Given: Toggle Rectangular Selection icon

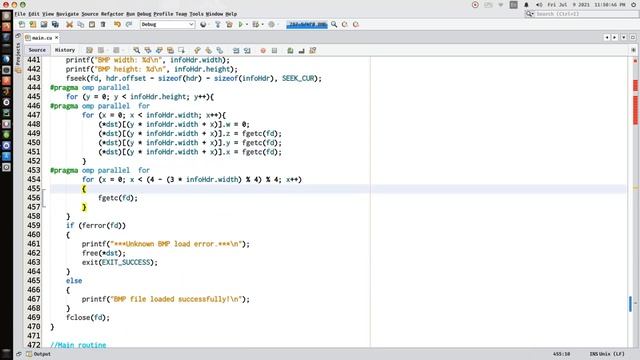Looking at the screenshot, I should click(181, 51).
